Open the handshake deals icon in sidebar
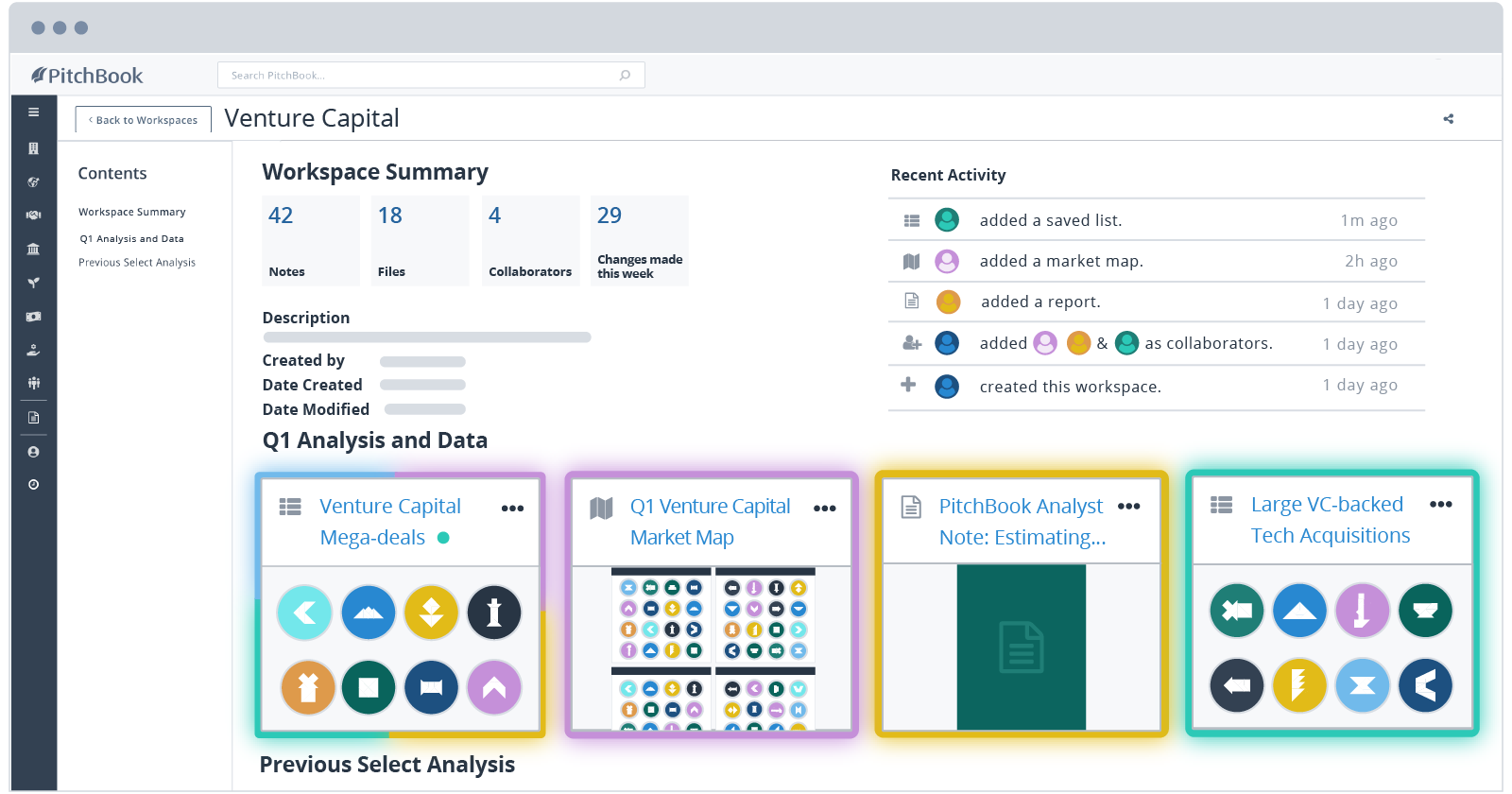This screenshot has height=794, width=1512. [33, 215]
